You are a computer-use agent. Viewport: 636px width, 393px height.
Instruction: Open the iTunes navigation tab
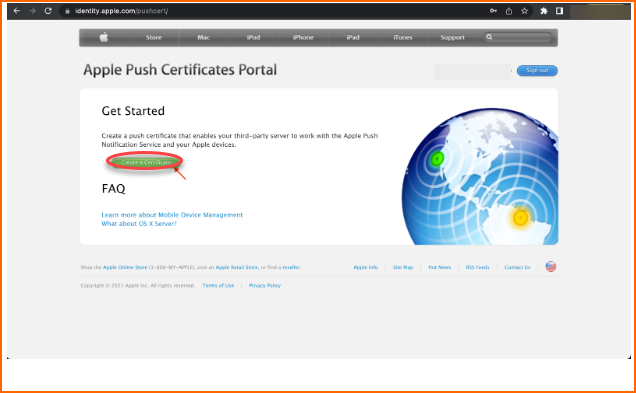tap(403, 37)
